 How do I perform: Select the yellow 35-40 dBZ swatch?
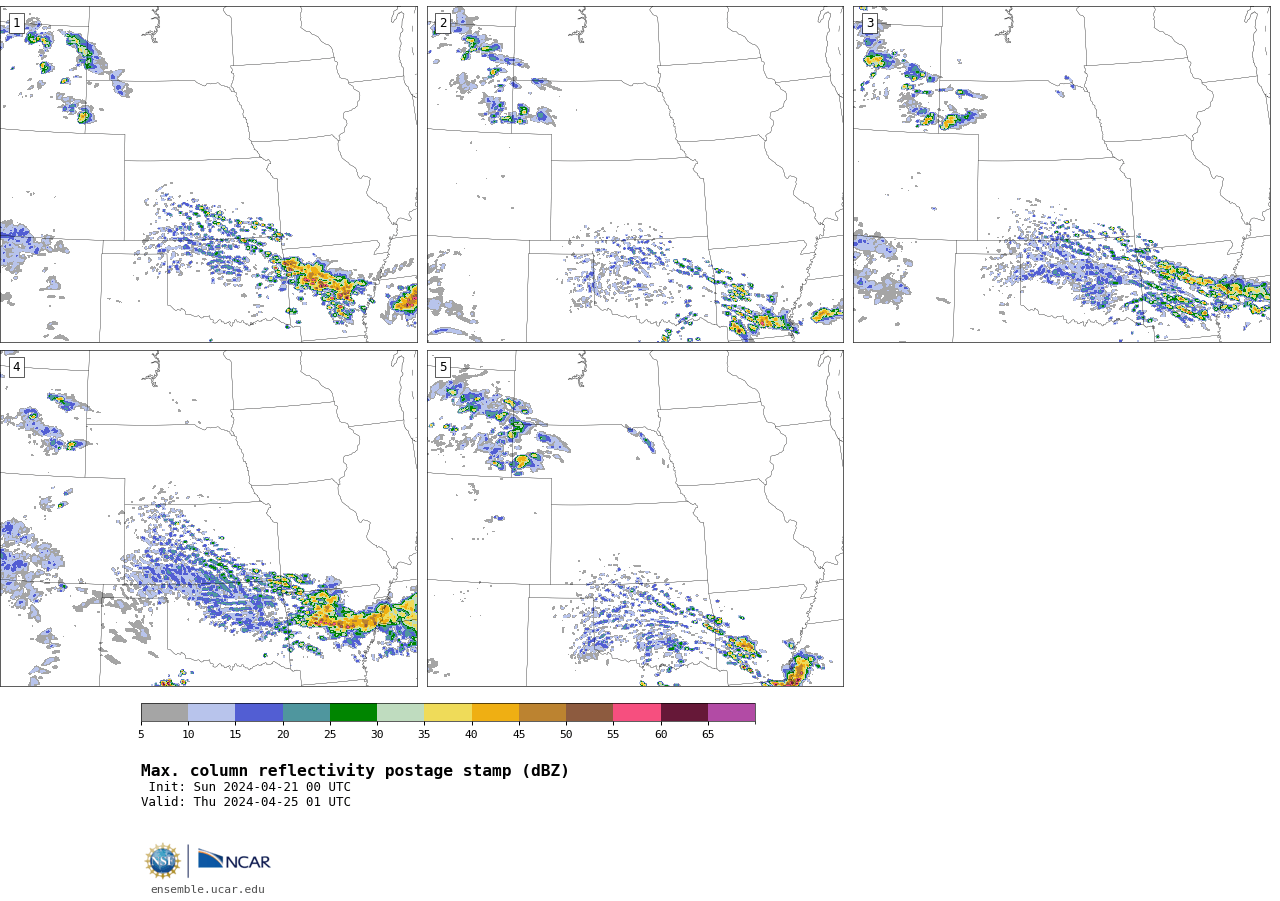(448, 712)
